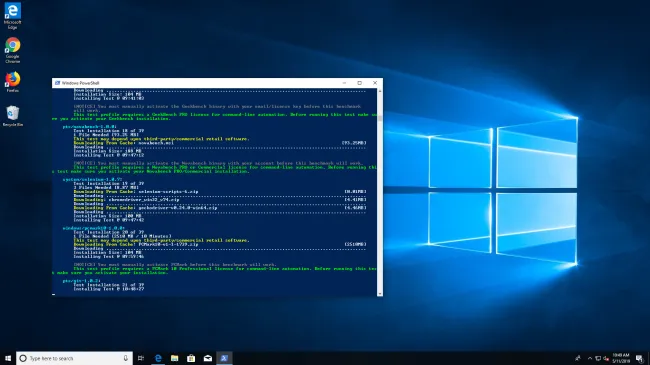Launch Edge from the taskbar
Screen dimensions: 650x365
point(158,358)
